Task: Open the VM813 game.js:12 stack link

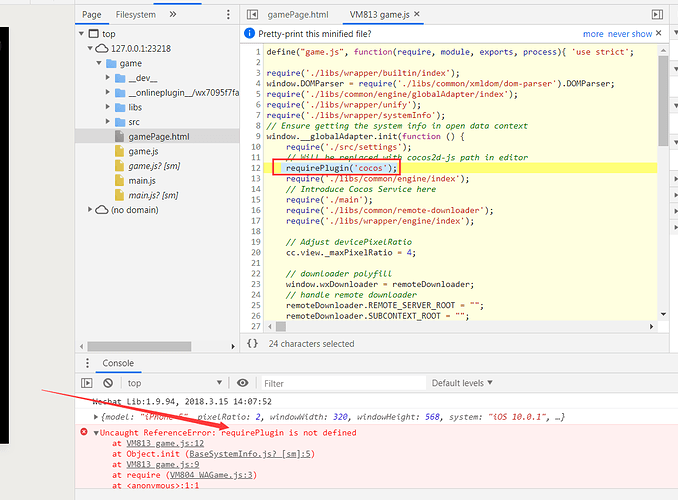Action: [165, 443]
